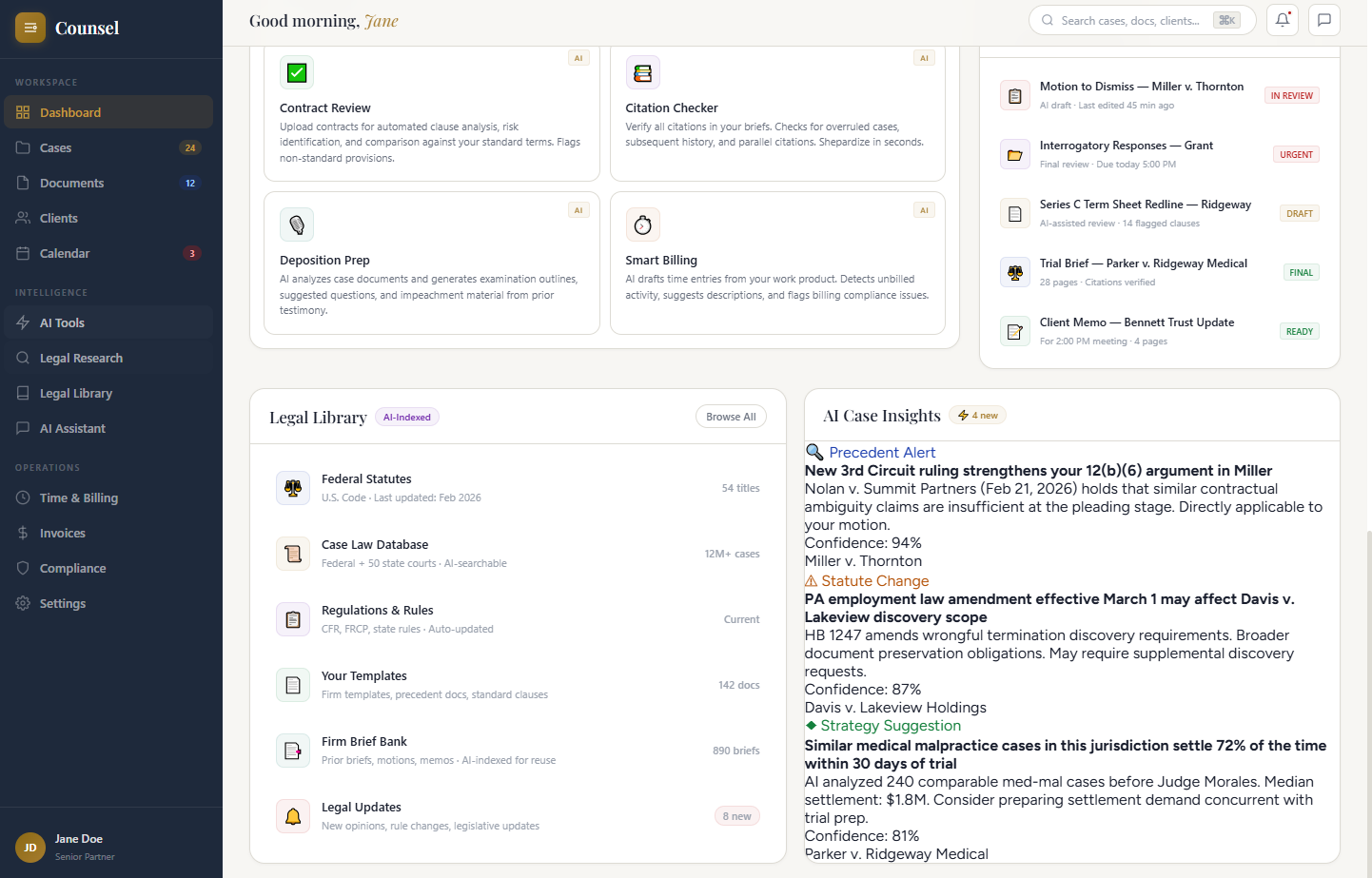Image resolution: width=1372 pixels, height=878 pixels.
Task: Click the 'Good morning, Jane' greeting
Action: [323, 21]
